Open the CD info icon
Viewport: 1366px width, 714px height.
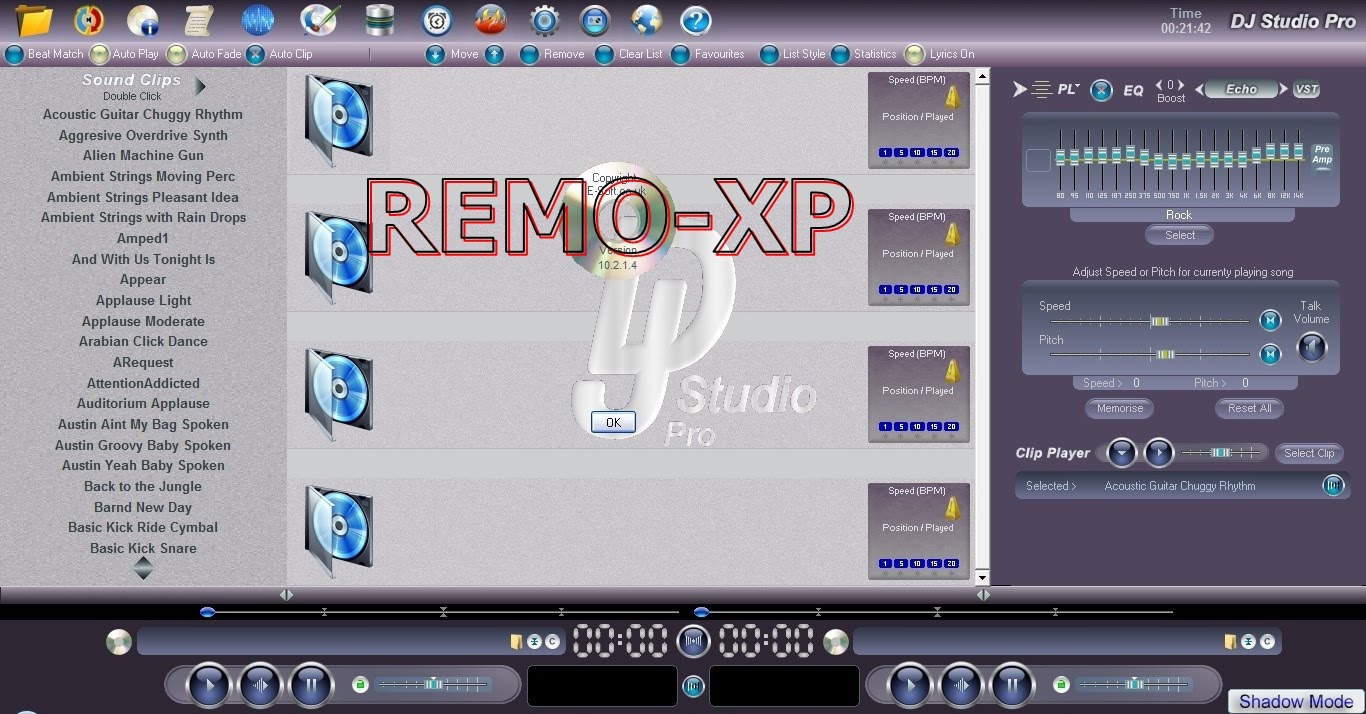click(143, 19)
